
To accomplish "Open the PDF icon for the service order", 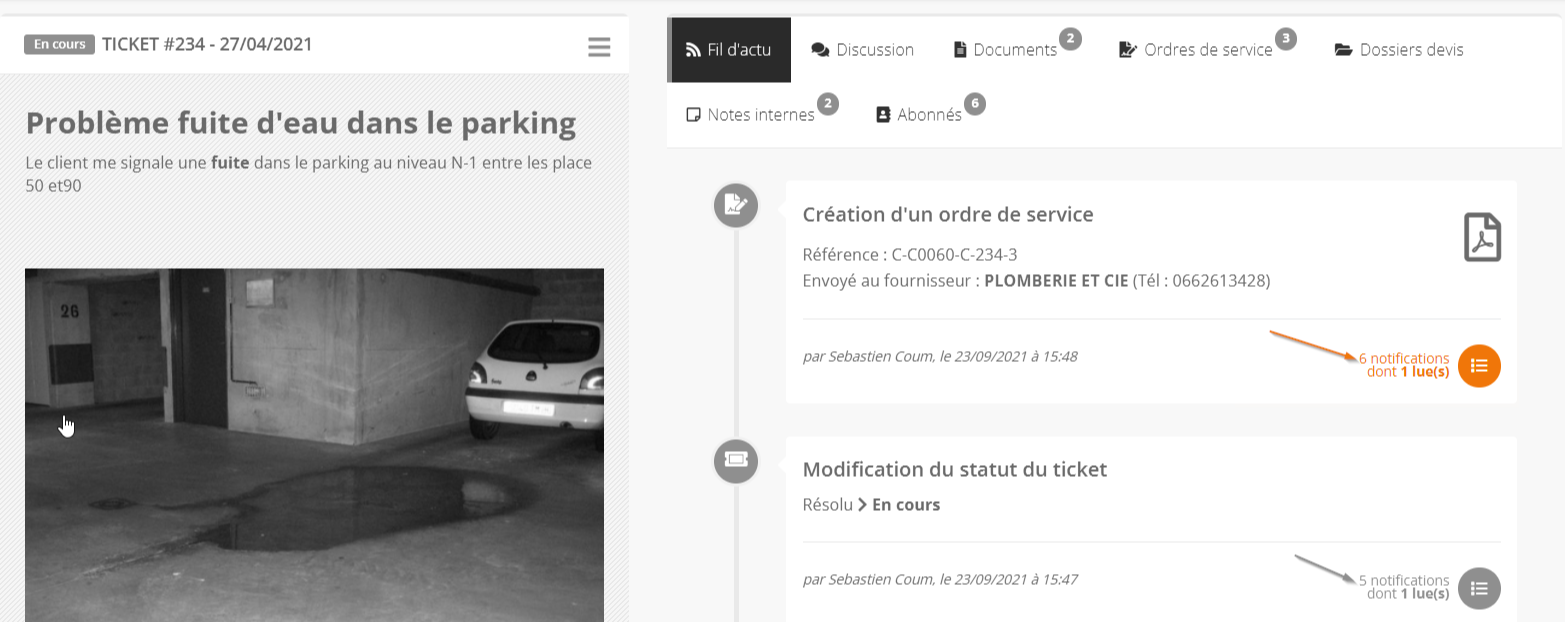I will coord(1483,238).
